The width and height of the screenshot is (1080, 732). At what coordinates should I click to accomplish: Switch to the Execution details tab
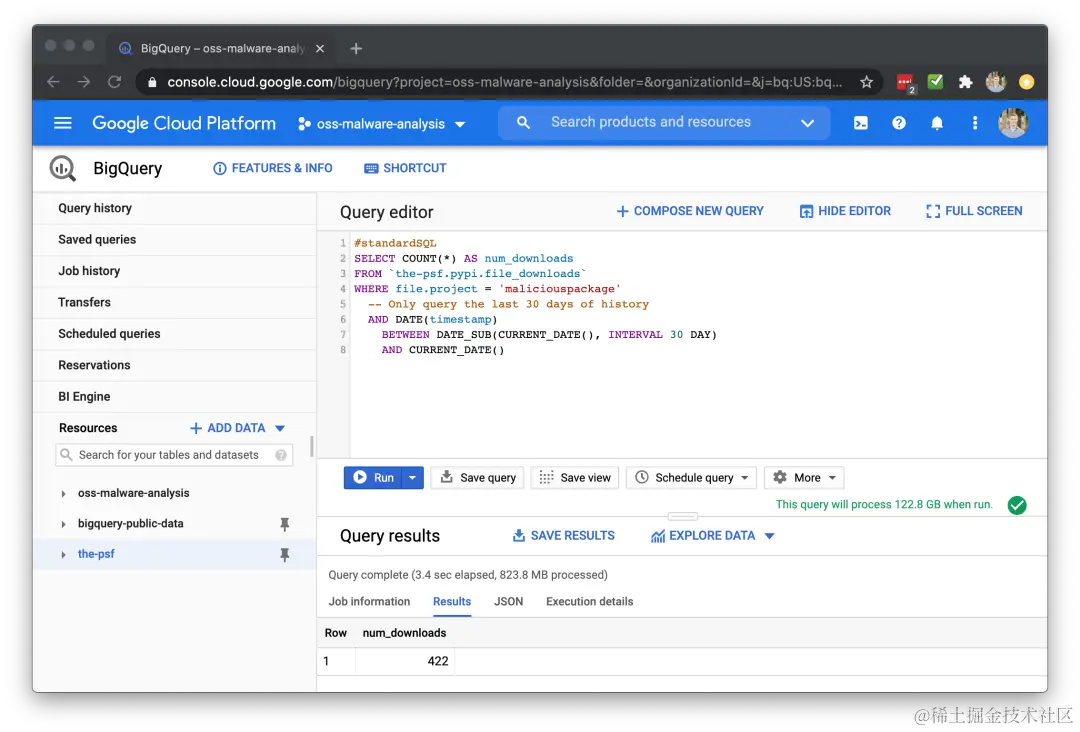590,602
